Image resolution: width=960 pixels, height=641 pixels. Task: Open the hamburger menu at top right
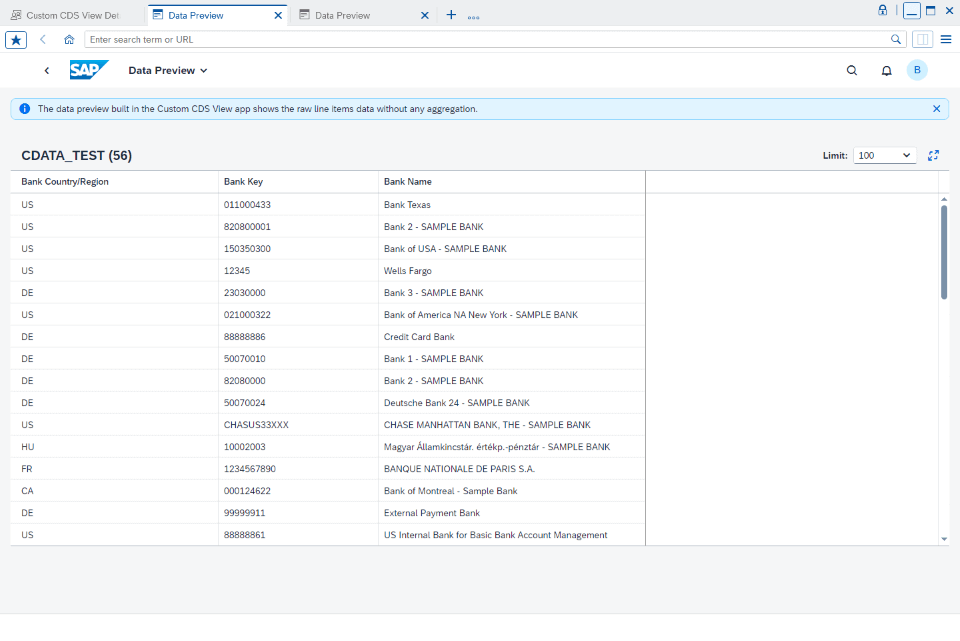click(945, 39)
